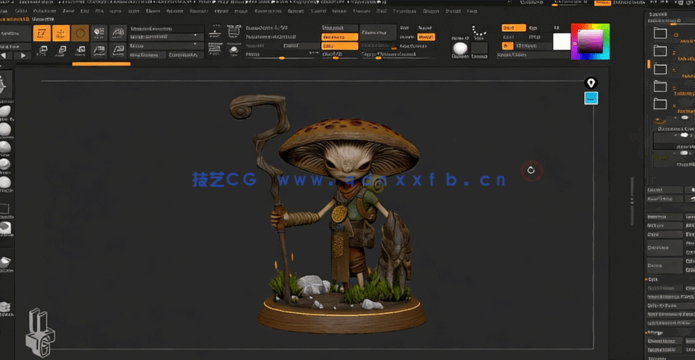Click the empty square outline icon in left tray
Viewport: 695px width, 360px height.
[4, 208]
